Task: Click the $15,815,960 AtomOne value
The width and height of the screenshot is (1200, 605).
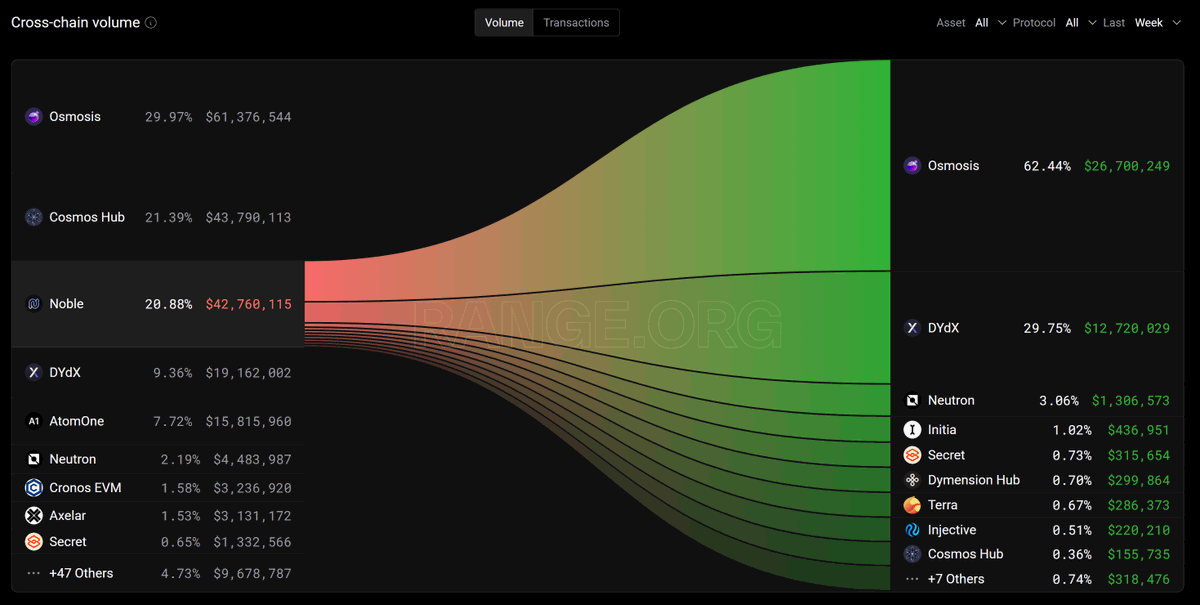Action: tap(248, 421)
